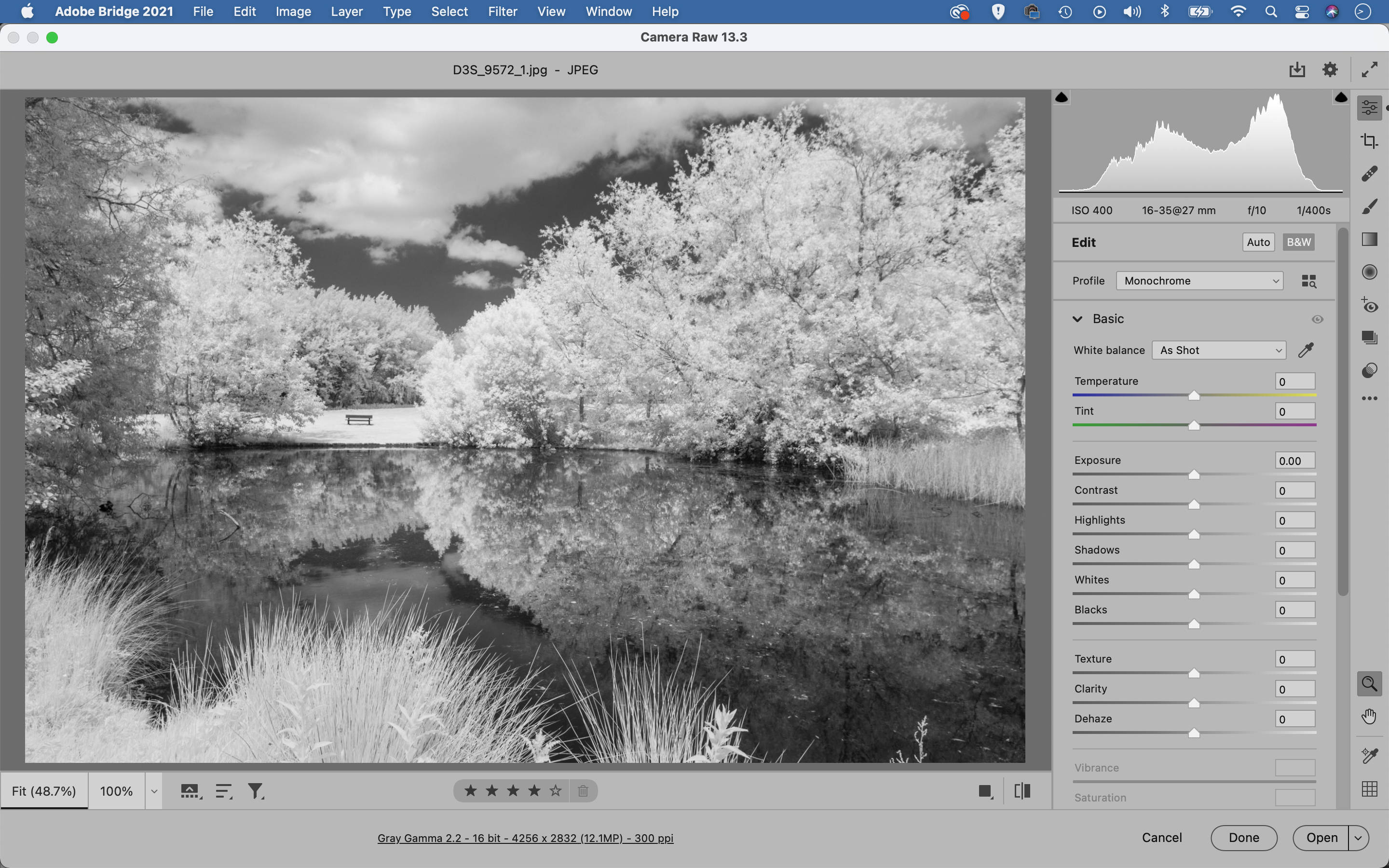Screen dimensions: 1389x868
Task: Open the sort order icon
Action: 223,791
